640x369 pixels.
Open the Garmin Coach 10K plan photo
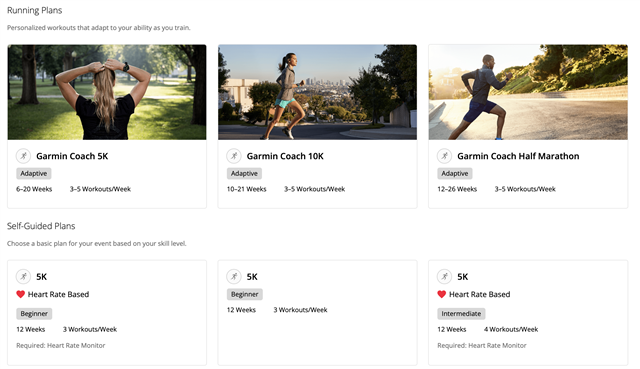(x=318, y=92)
